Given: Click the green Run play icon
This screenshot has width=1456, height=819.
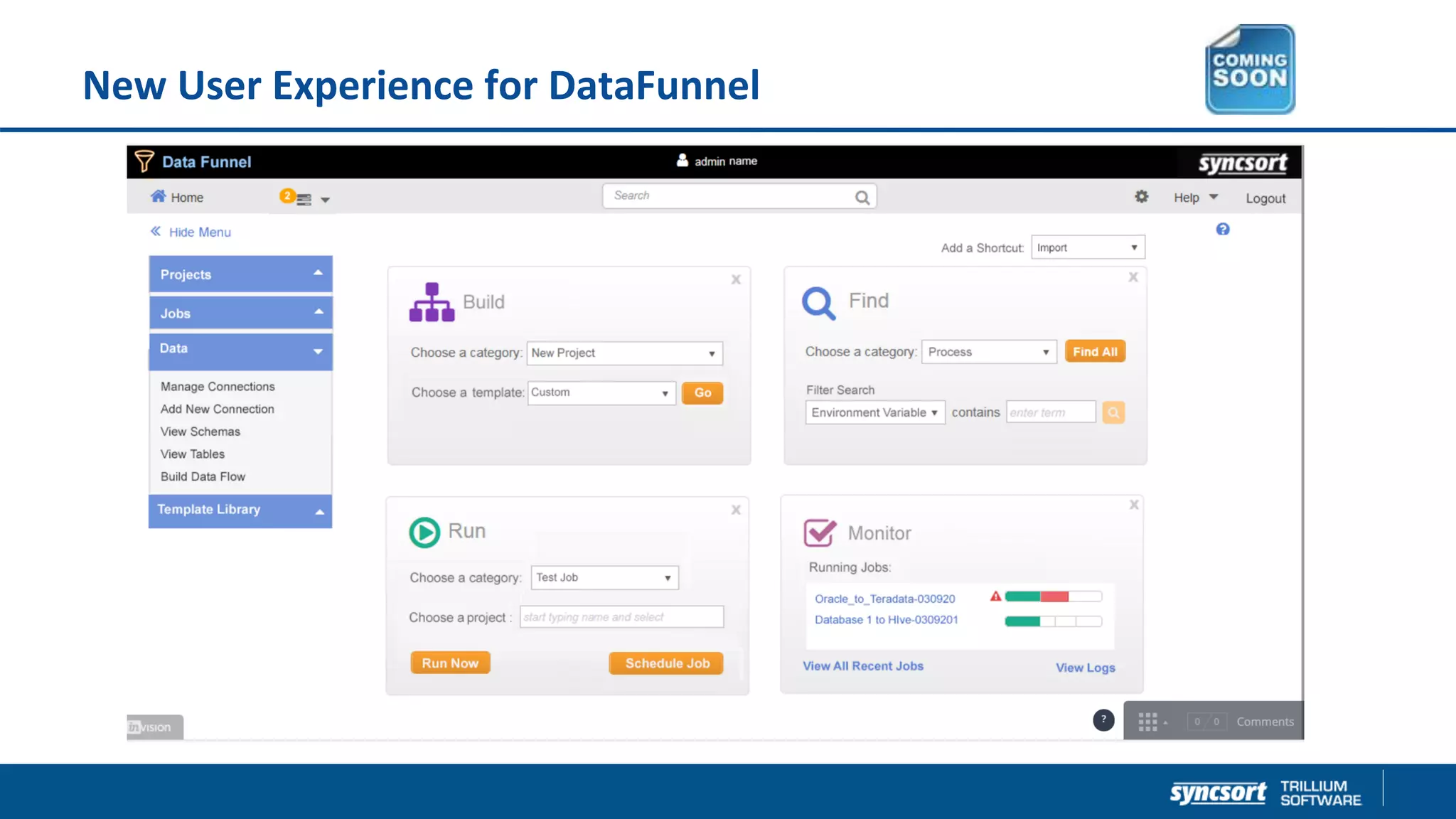Looking at the screenshot, I should (x=424, y=532).
